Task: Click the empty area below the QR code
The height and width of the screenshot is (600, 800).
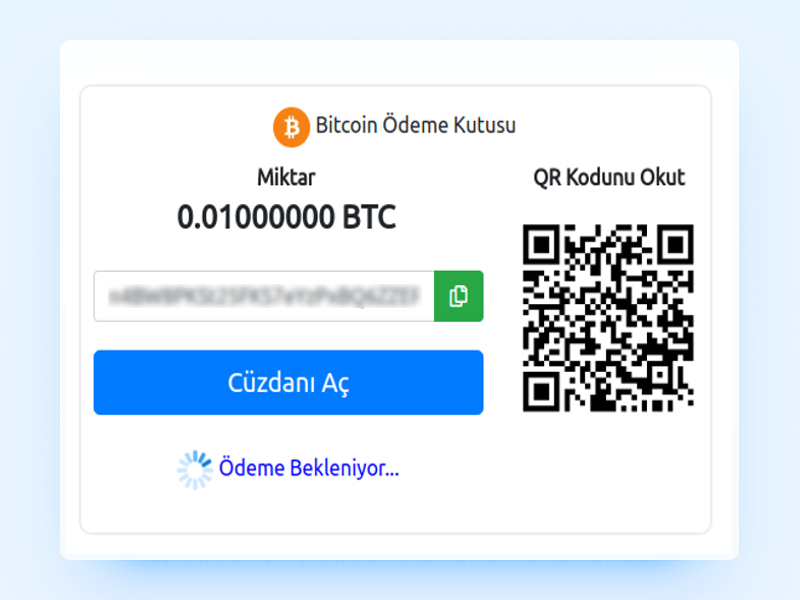Action: click(x=608, y=469)
